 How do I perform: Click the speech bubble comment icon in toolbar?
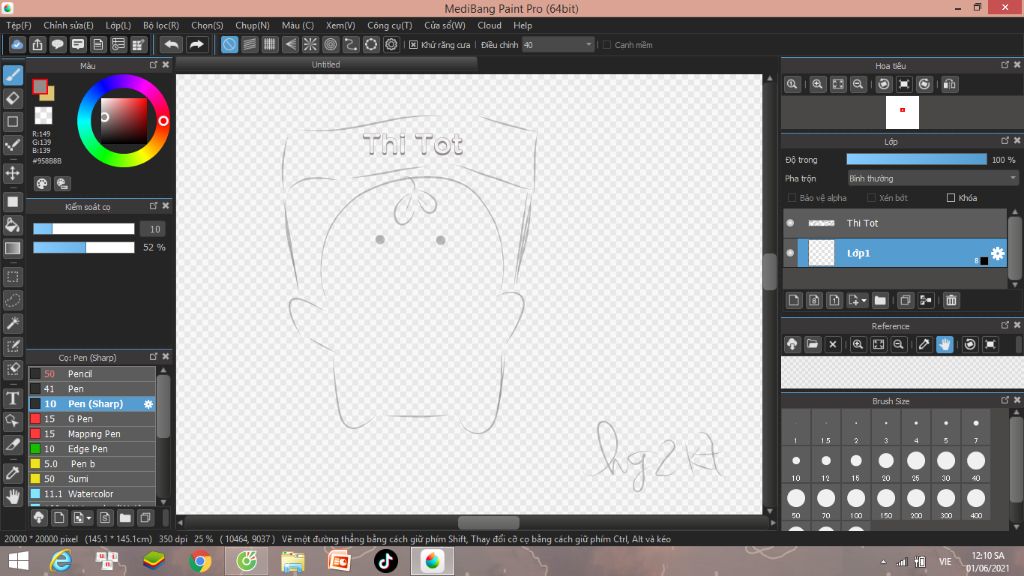57,44
